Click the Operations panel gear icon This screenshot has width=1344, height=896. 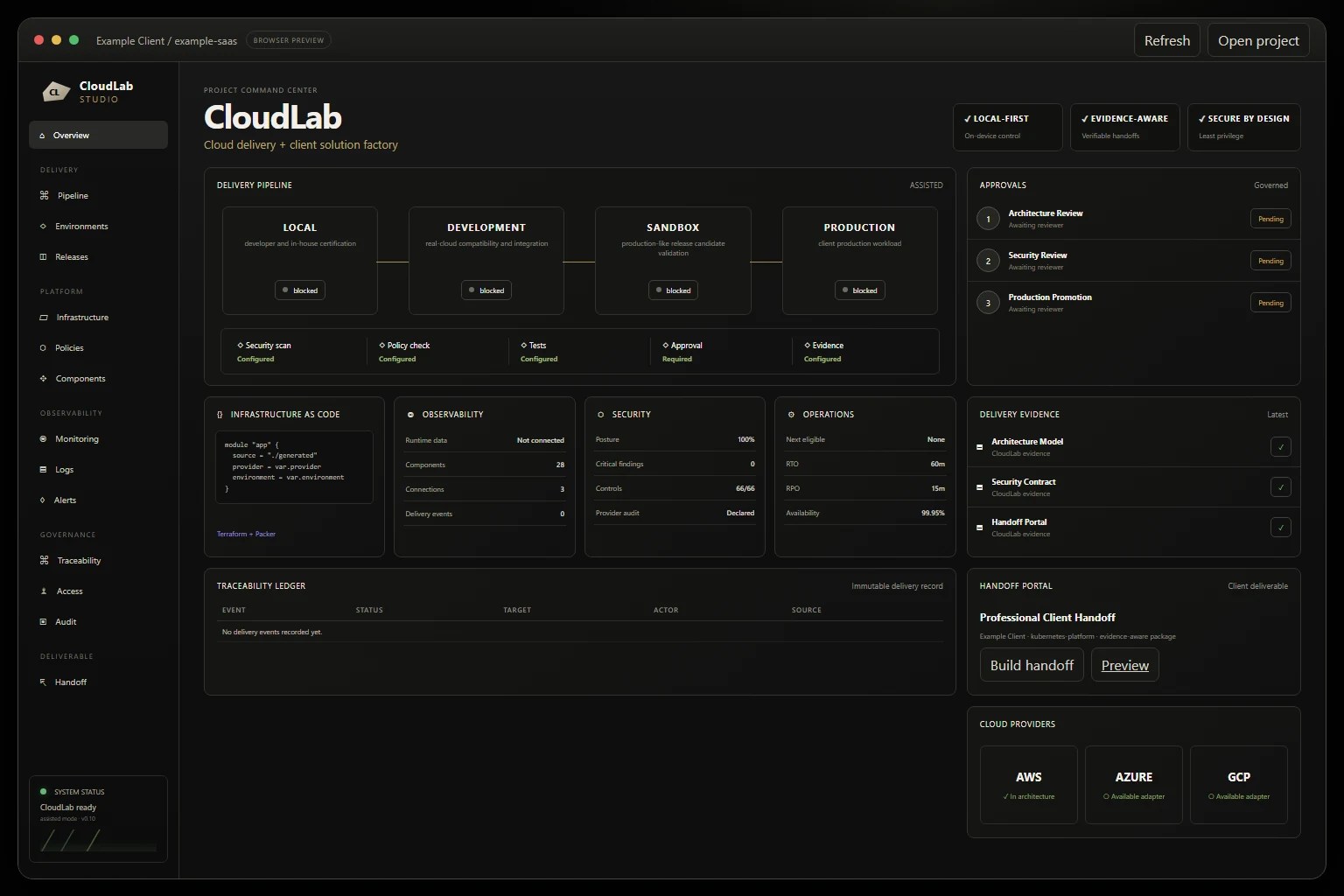tap(791, 414)
